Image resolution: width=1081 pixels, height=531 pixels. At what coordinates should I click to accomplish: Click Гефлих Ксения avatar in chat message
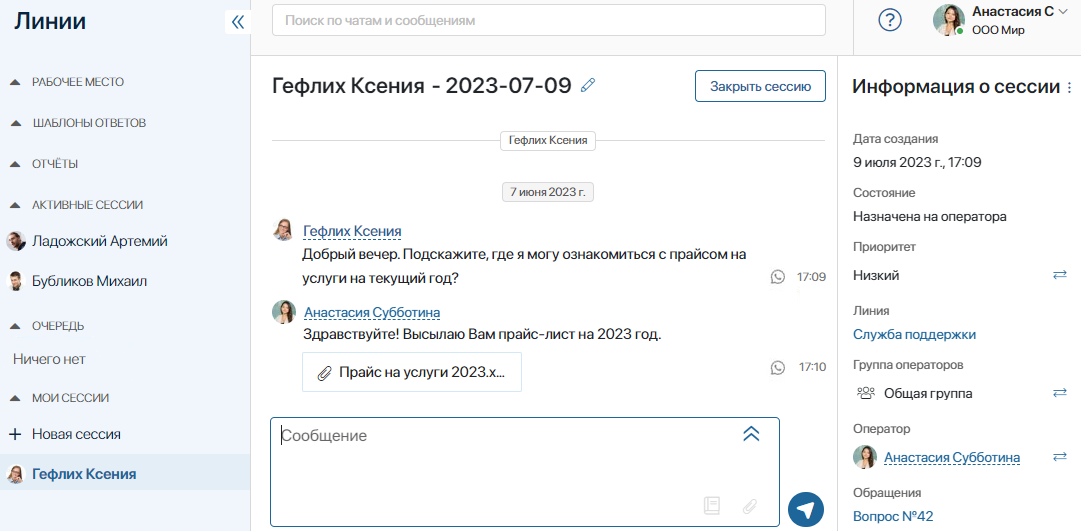[283, 230]
